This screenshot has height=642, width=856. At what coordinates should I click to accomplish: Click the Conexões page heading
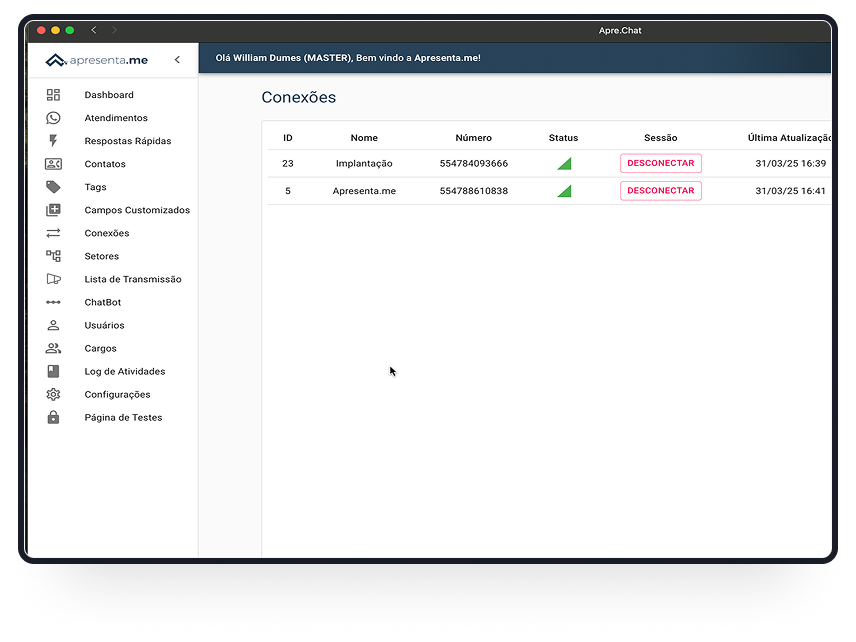pos(299,97)
